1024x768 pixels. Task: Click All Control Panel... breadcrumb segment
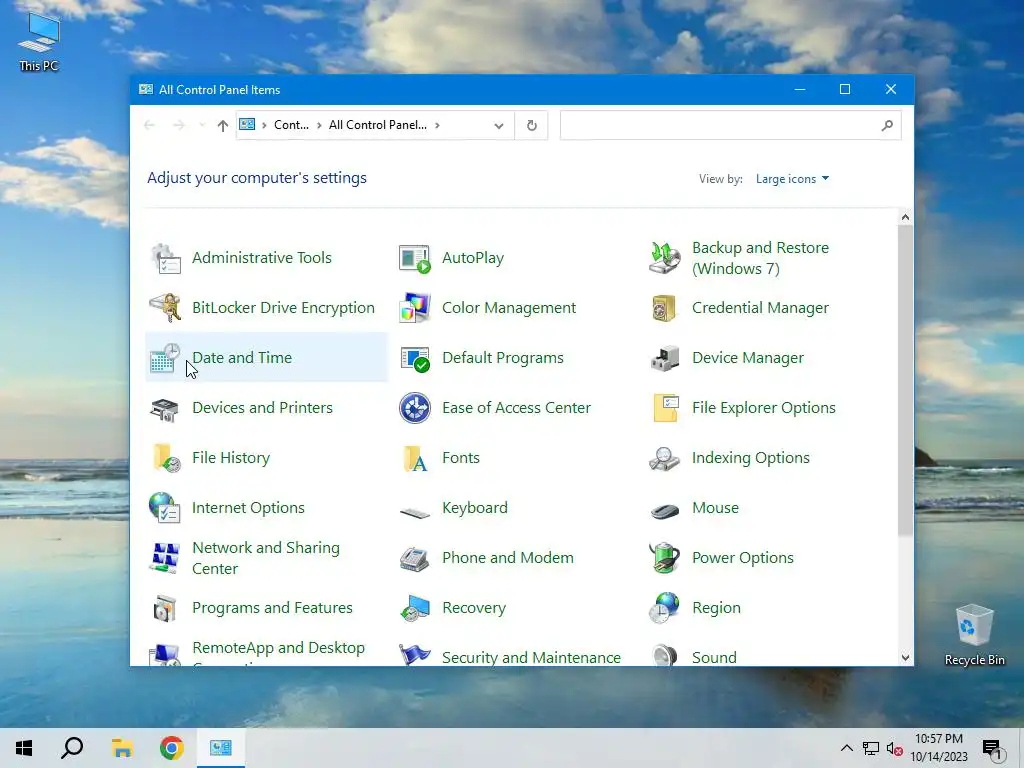coord(377,125)
